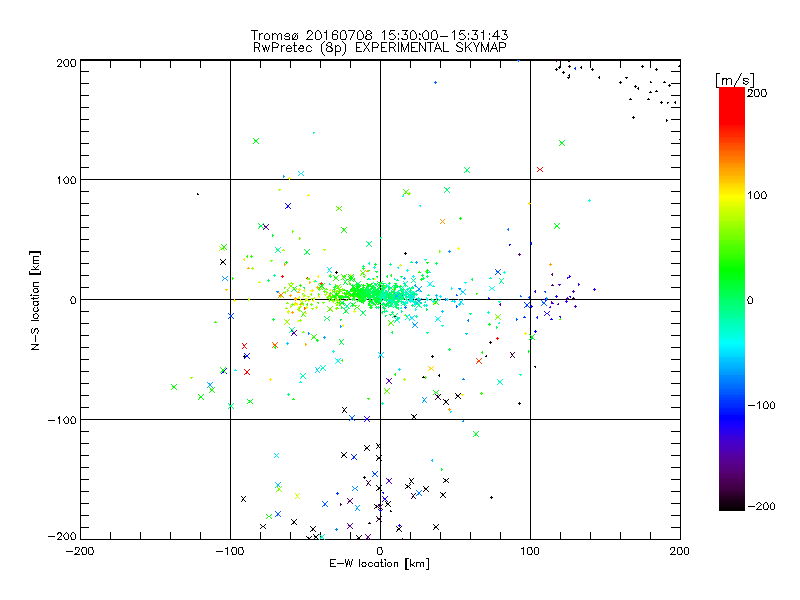Click the subtitle "RwPretec (8p) EXPERIMENTAL SKYMAP"
800x600 pixels.
click(380, 48)
